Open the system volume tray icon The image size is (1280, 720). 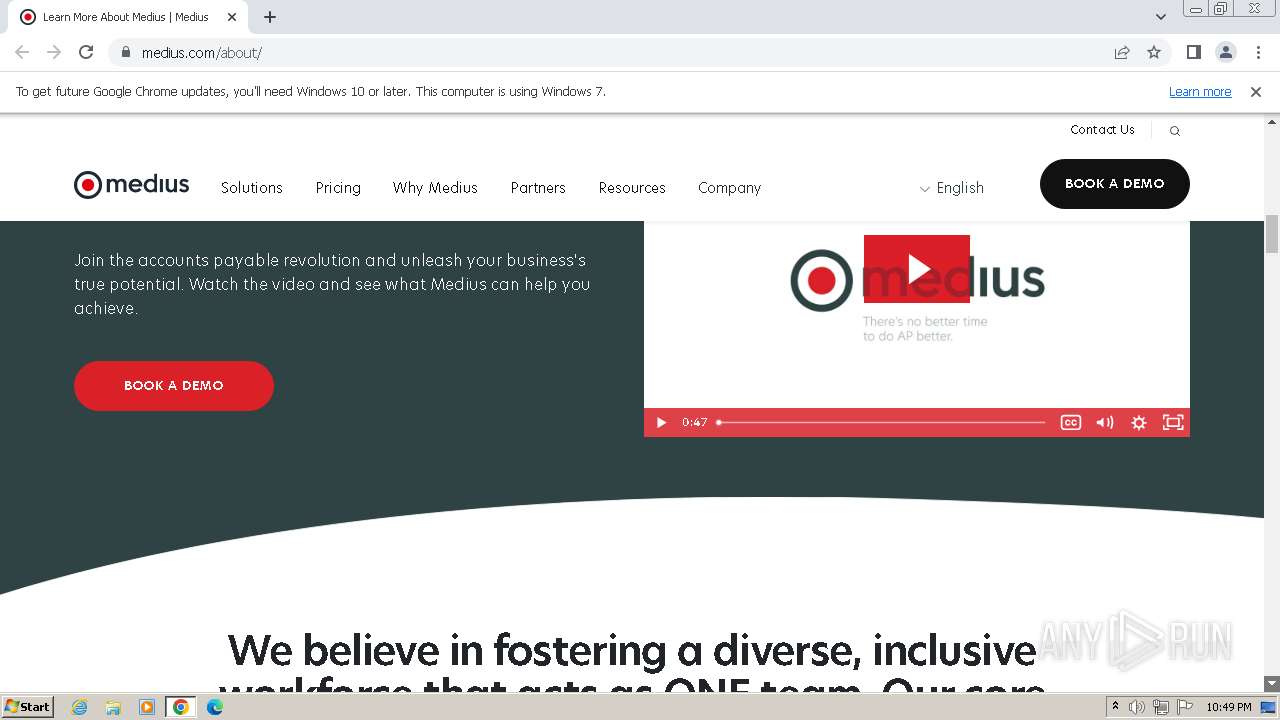point(1137,707)
